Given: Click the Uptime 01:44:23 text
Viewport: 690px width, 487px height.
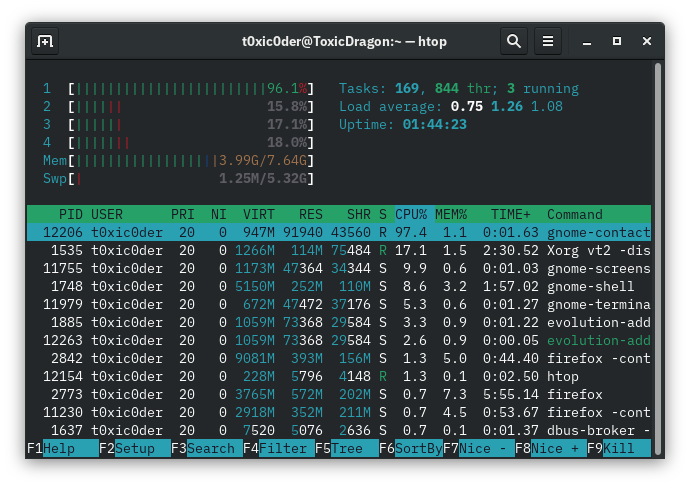Looking at the screenshot, I should (x=403, y=124).
